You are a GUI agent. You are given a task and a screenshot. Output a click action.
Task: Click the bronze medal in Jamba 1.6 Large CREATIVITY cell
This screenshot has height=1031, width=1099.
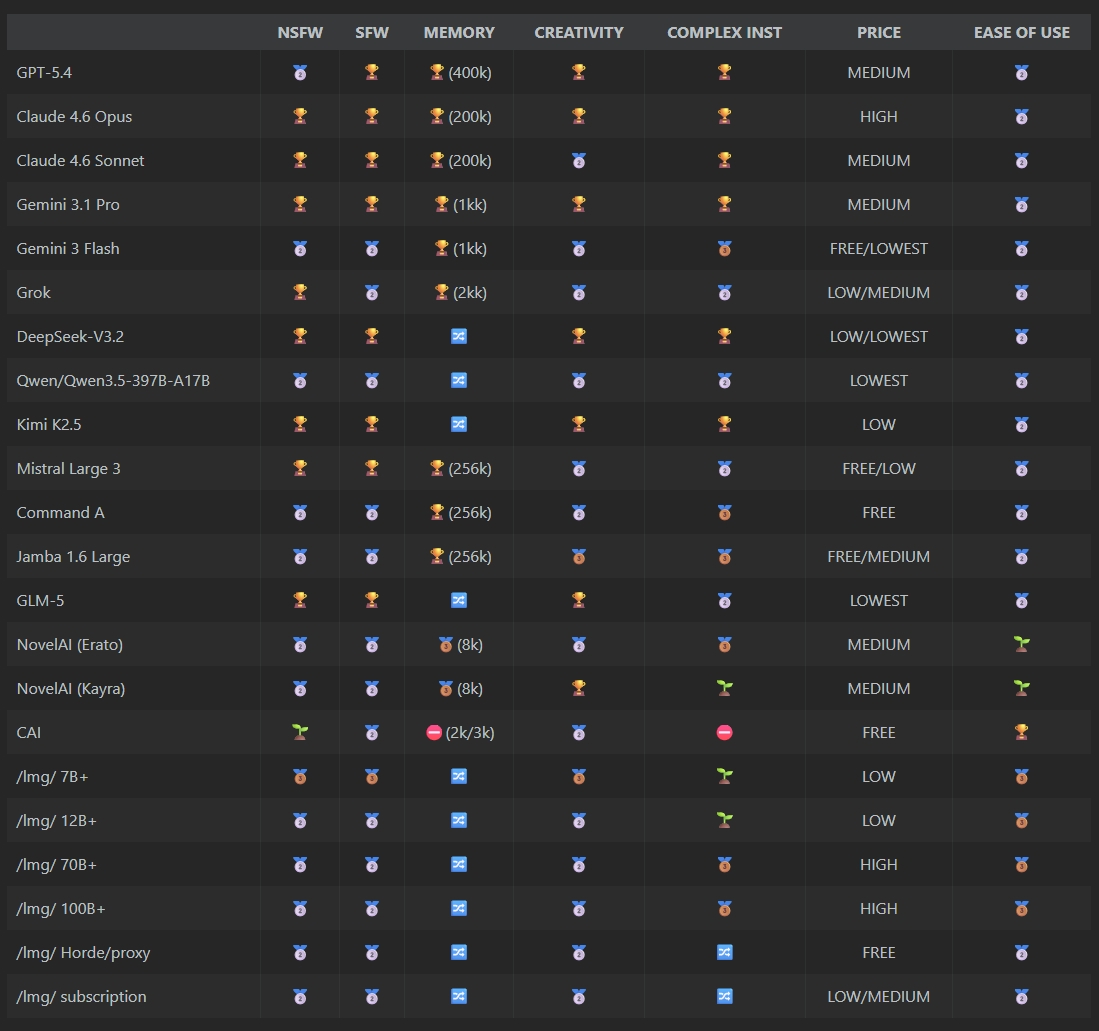coord(578,557)
